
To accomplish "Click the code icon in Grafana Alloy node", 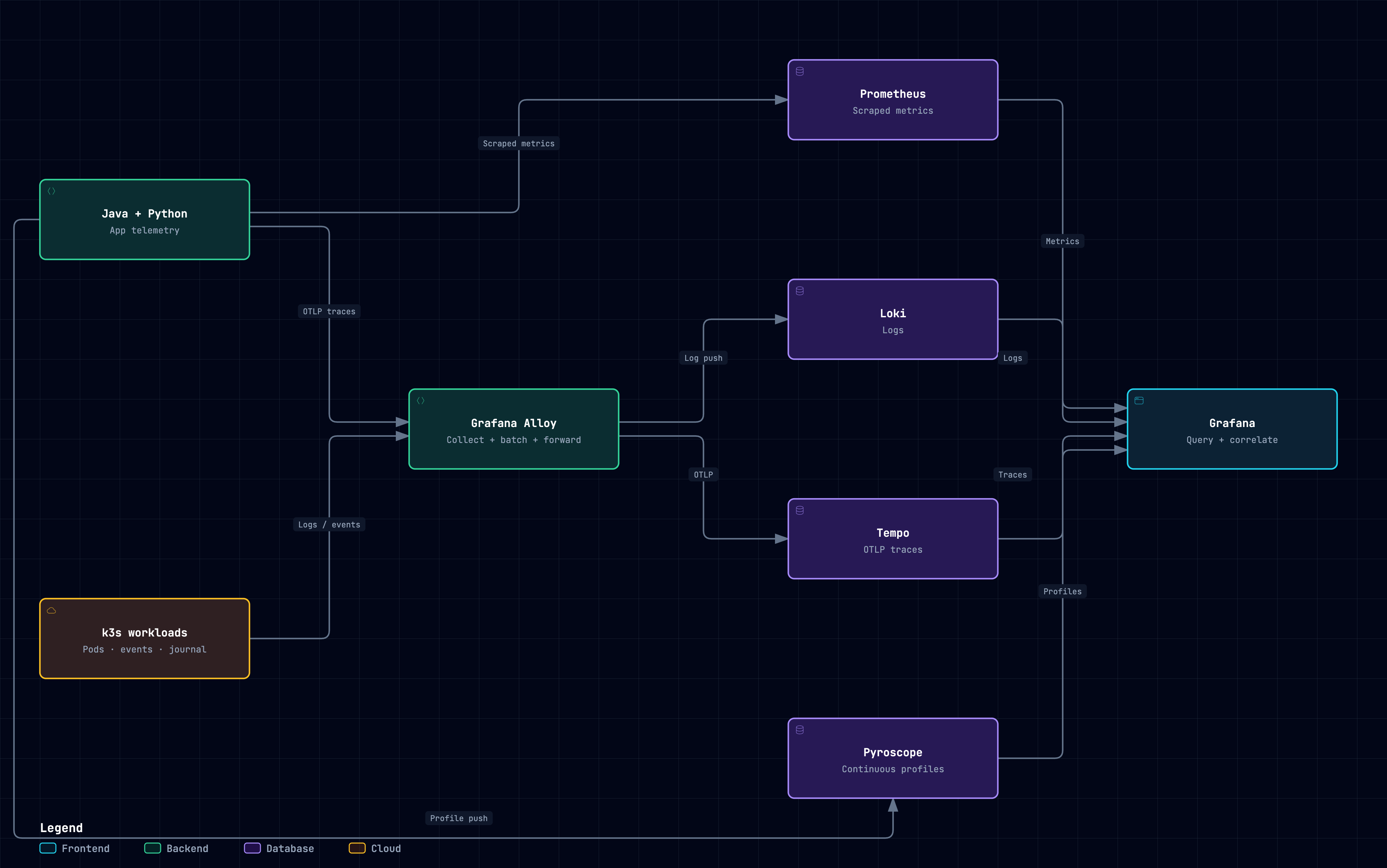I will pos(420,401).
